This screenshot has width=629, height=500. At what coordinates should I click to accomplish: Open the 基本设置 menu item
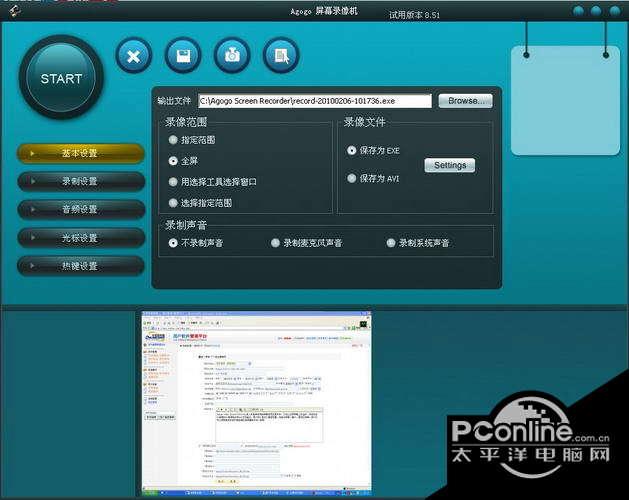point(81,153)
